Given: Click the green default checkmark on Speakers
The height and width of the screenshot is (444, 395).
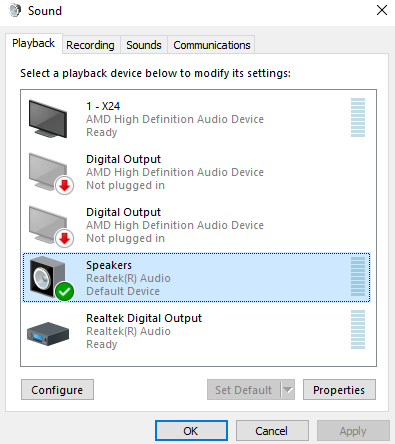Looking at the screenshot, I should tap(64, 292).
